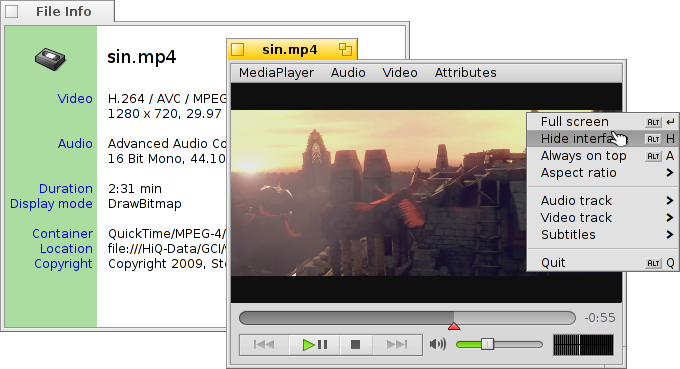Toggle the remaining time display -0:55
The image size is (680, 369).
(x=600, y=318)
